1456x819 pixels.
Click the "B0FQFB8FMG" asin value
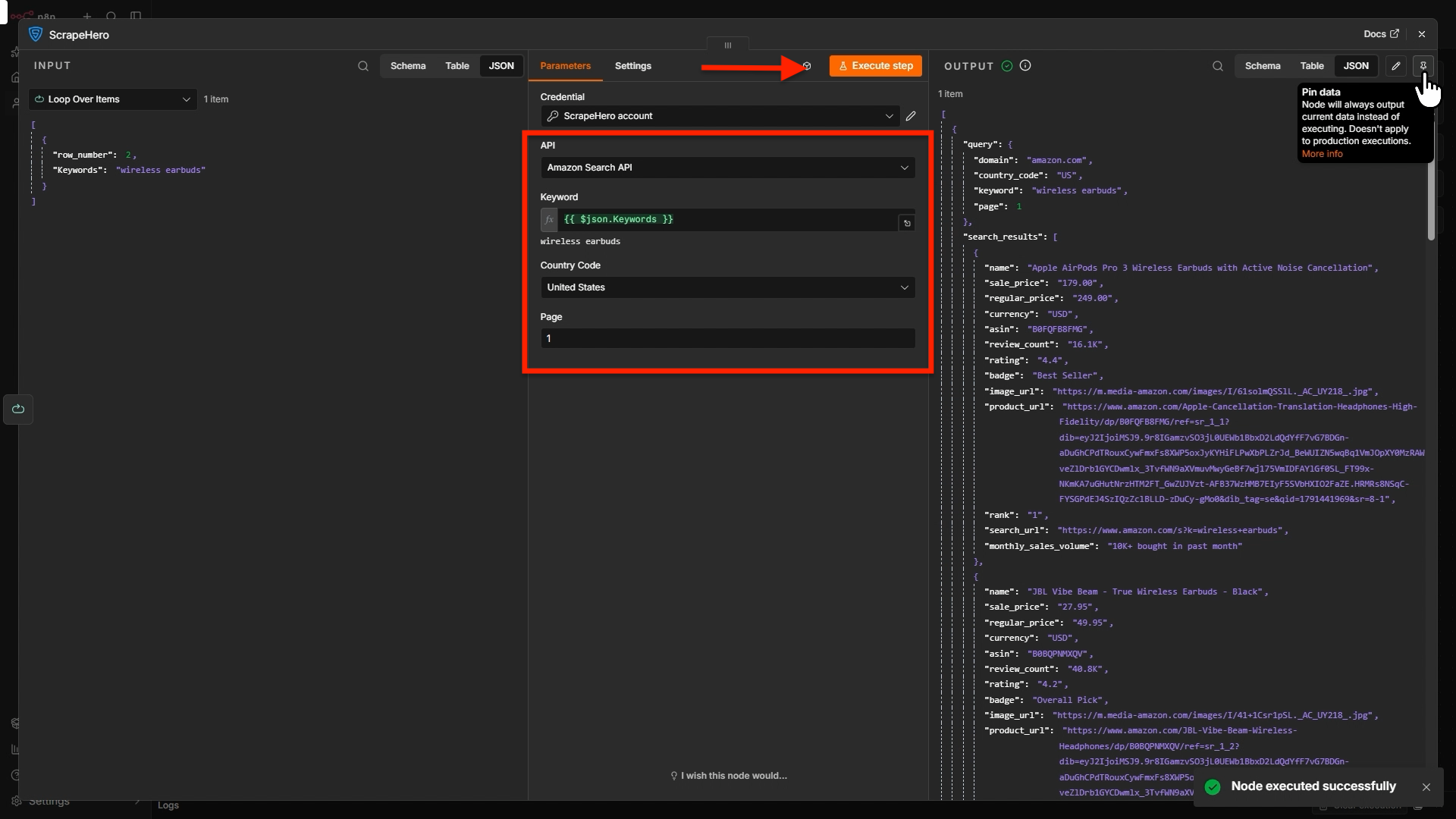coord(1057,329)
